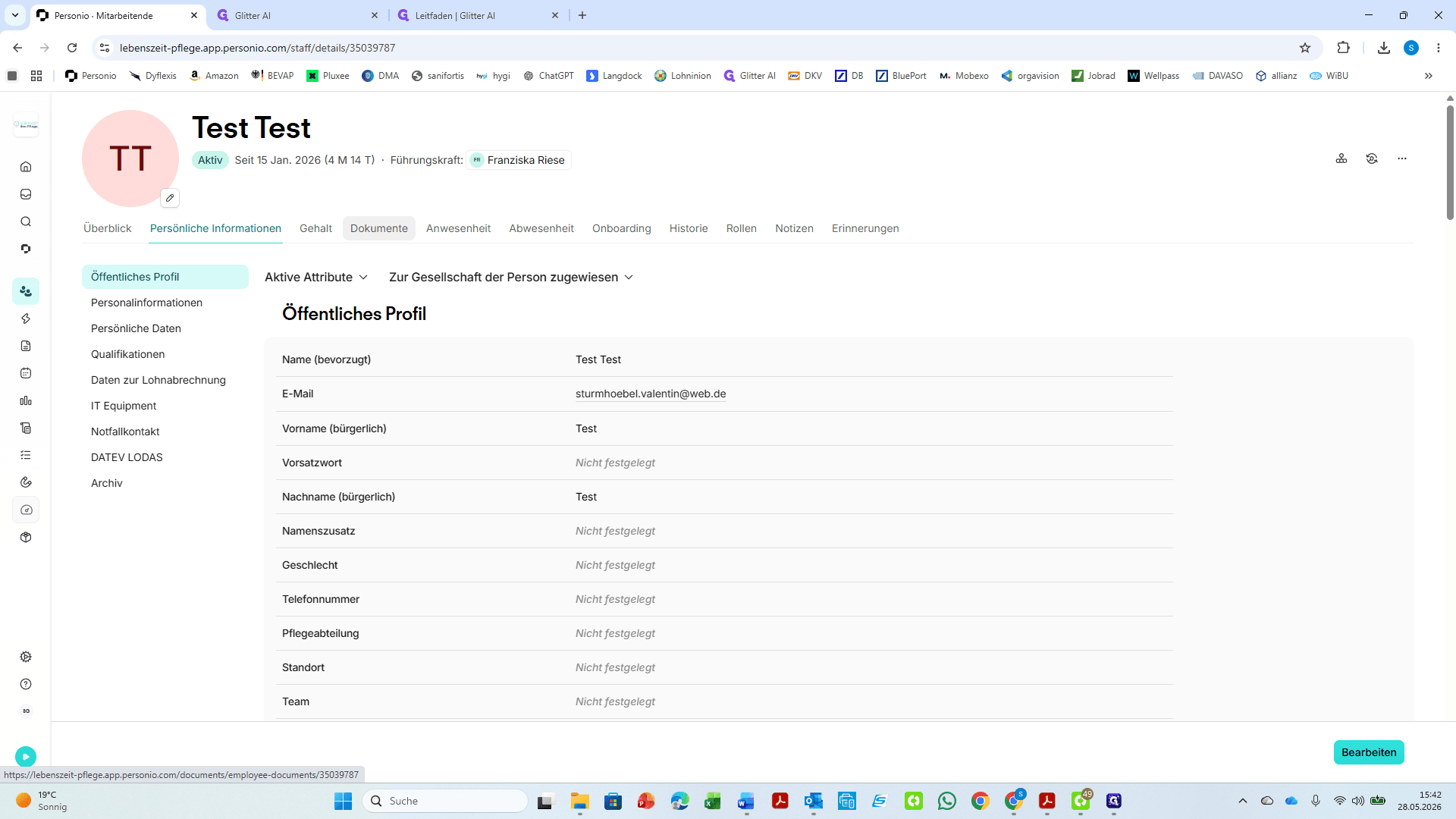Click the help question mark icon
1456x819 pixels.
point(26,684)
